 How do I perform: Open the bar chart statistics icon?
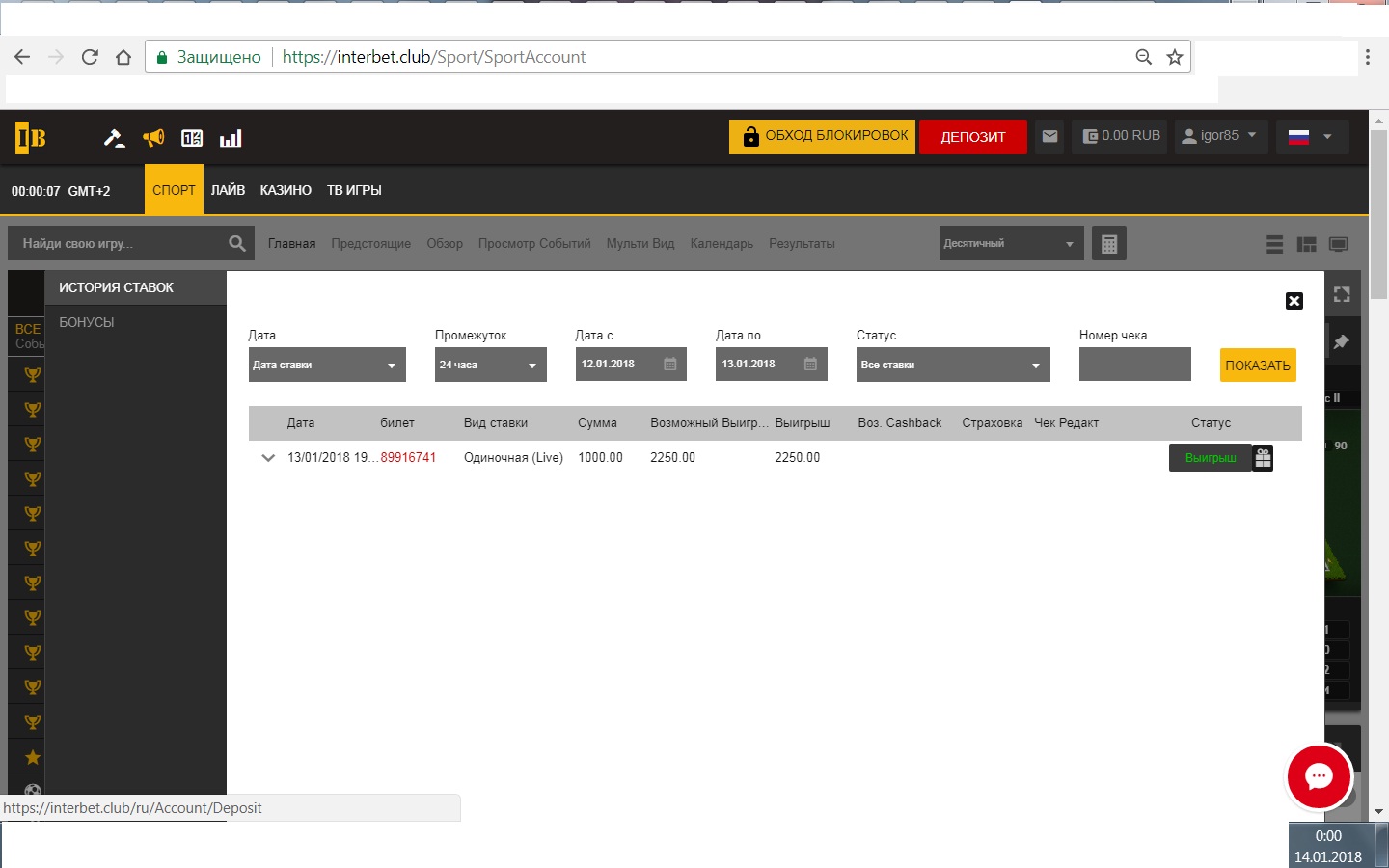[x=231, y=138]
